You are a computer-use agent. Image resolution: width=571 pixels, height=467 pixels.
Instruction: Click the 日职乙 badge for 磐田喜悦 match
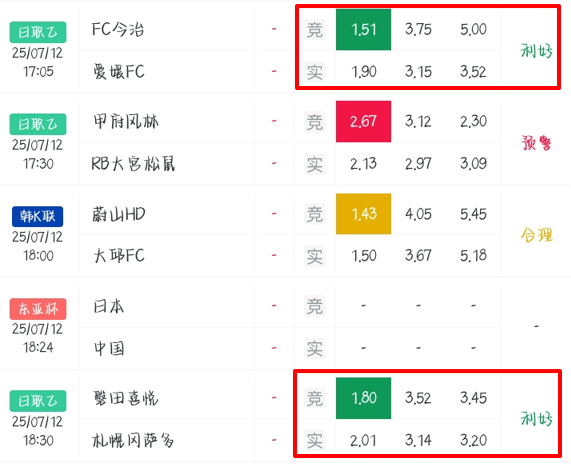click(38, 401)
